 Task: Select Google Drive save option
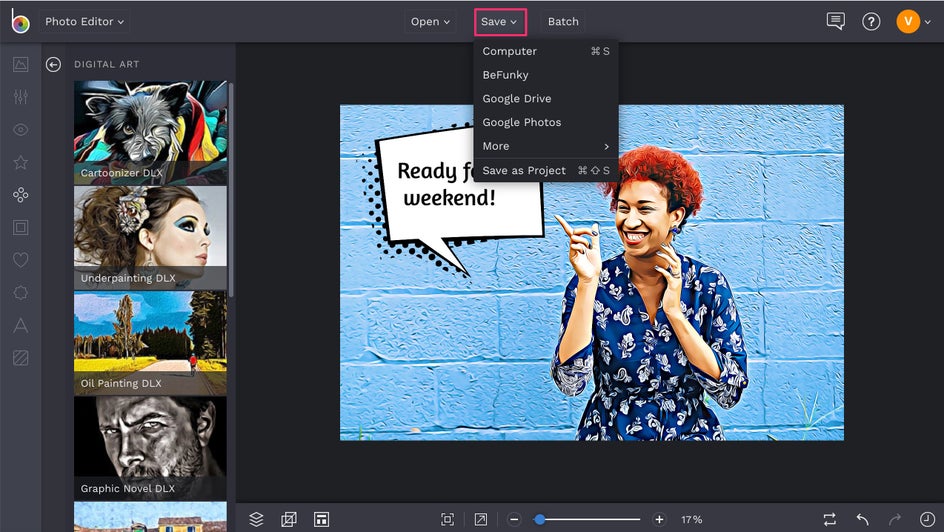click(x=517, y=98)
